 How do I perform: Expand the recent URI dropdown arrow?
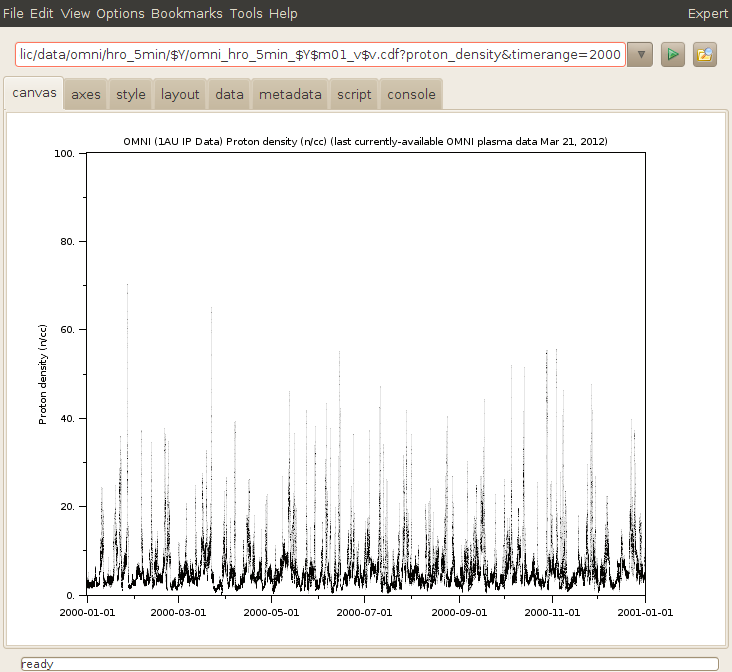[641, 54]
